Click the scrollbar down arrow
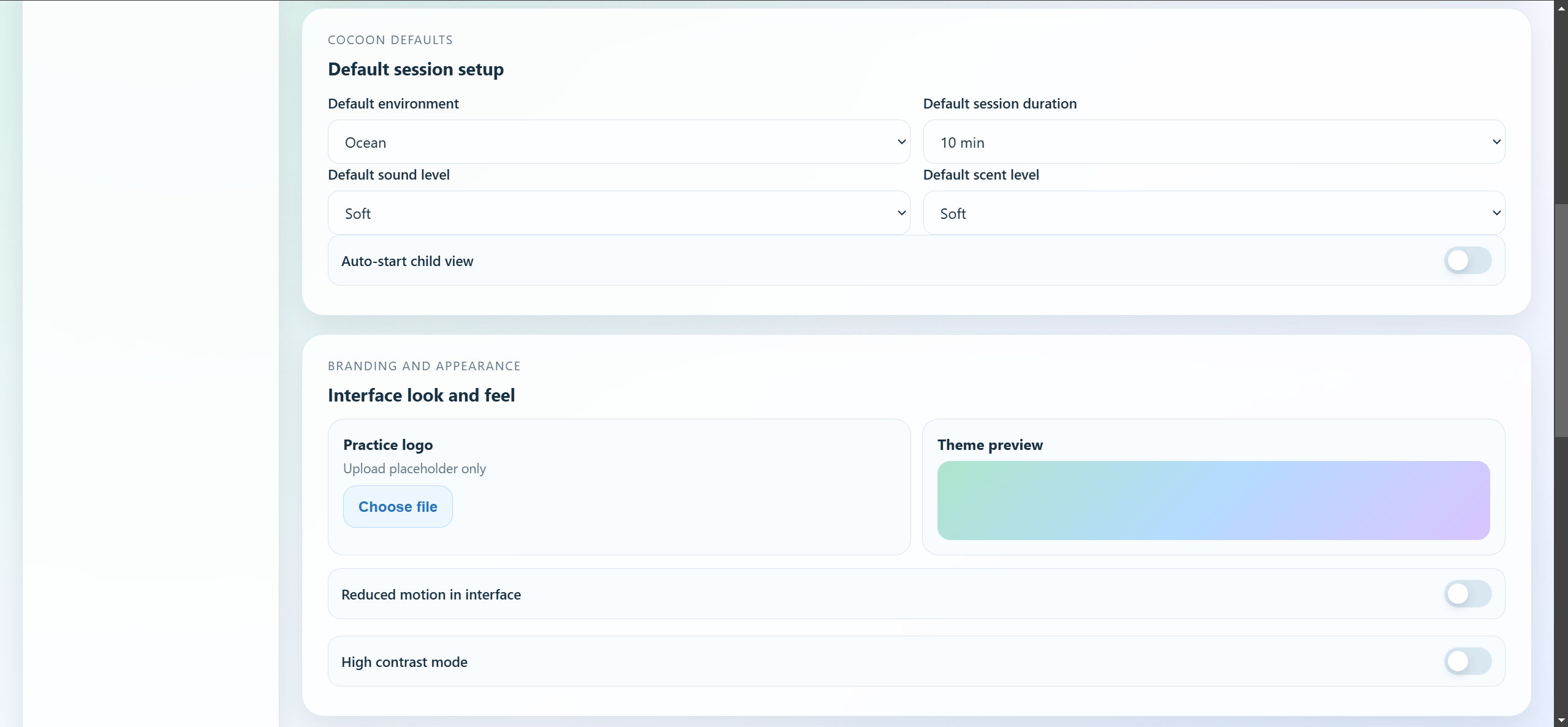Viewport: 1568px width, 727px height. point(1561,720)
